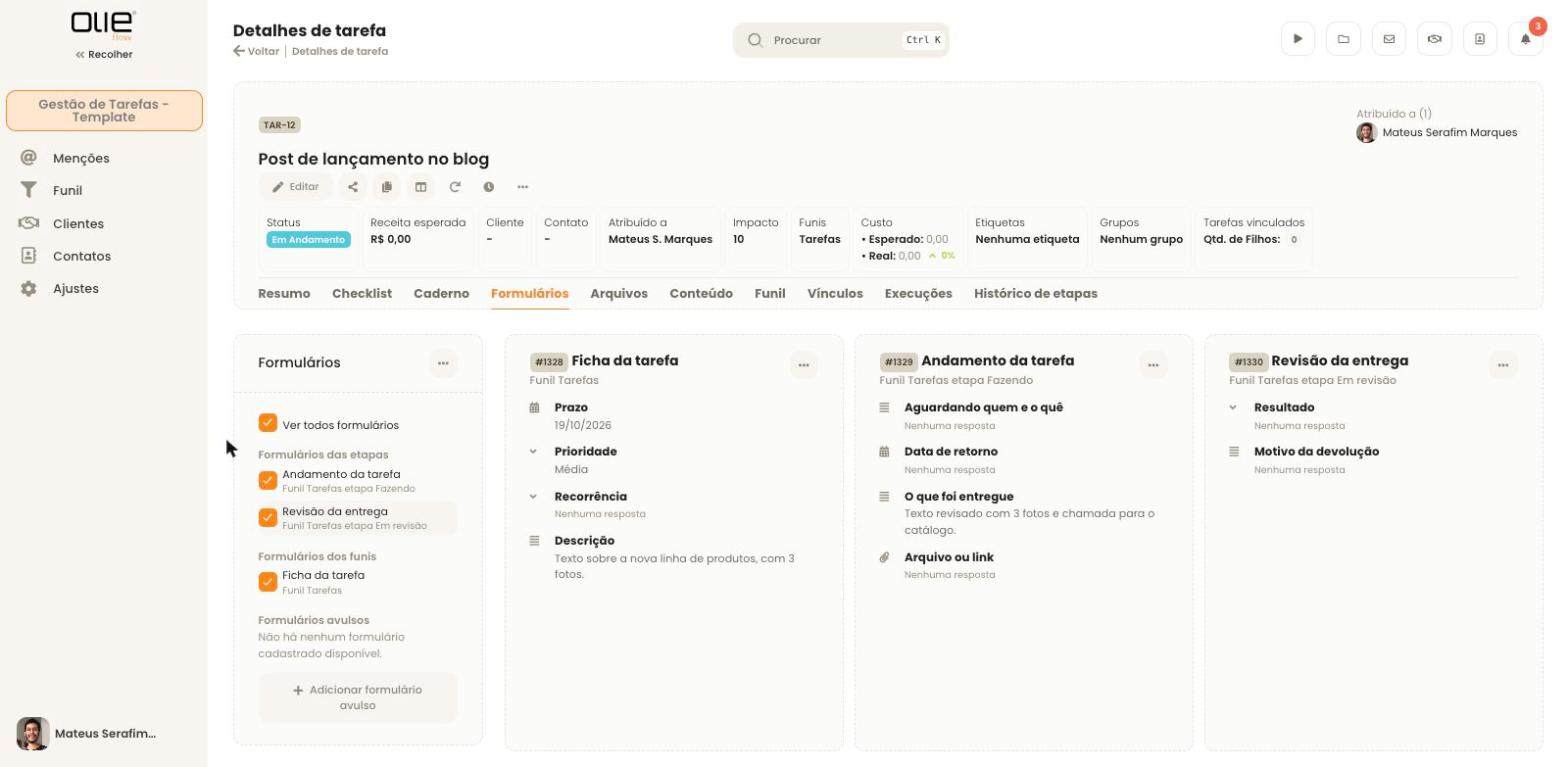Open the Gestão de Tarefas - Template selector
This screenshot has width=1568, height=767.
tap(104, 111)
